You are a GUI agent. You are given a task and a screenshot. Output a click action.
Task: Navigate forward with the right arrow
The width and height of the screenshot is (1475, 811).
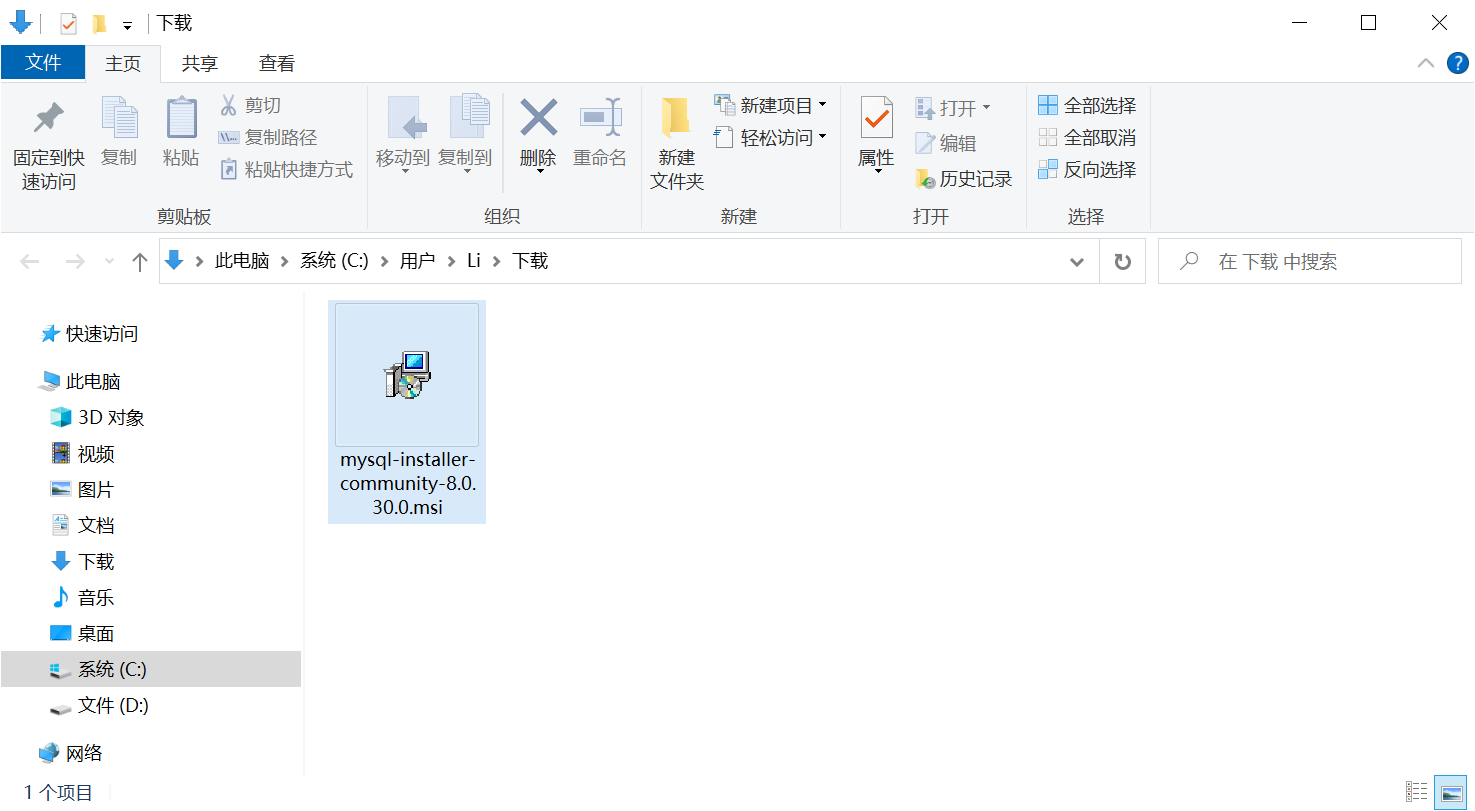click(x=74, y=262)
